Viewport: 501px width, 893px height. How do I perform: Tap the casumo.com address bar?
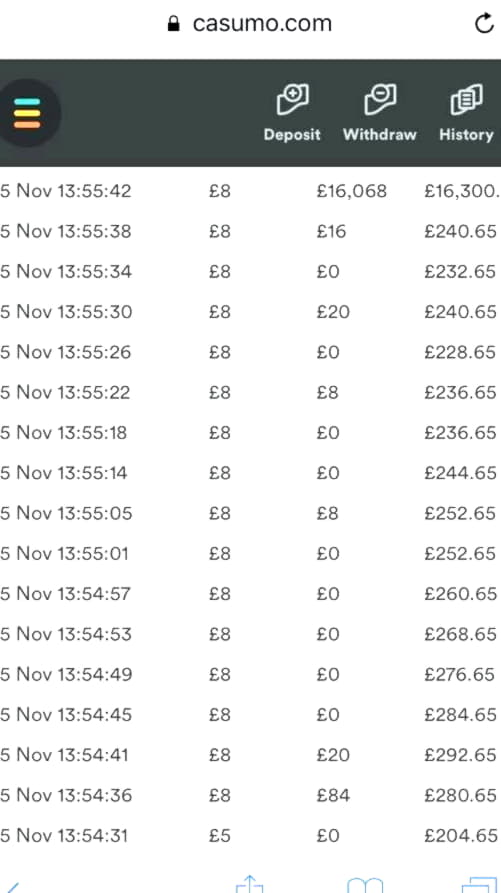[250, 23]
